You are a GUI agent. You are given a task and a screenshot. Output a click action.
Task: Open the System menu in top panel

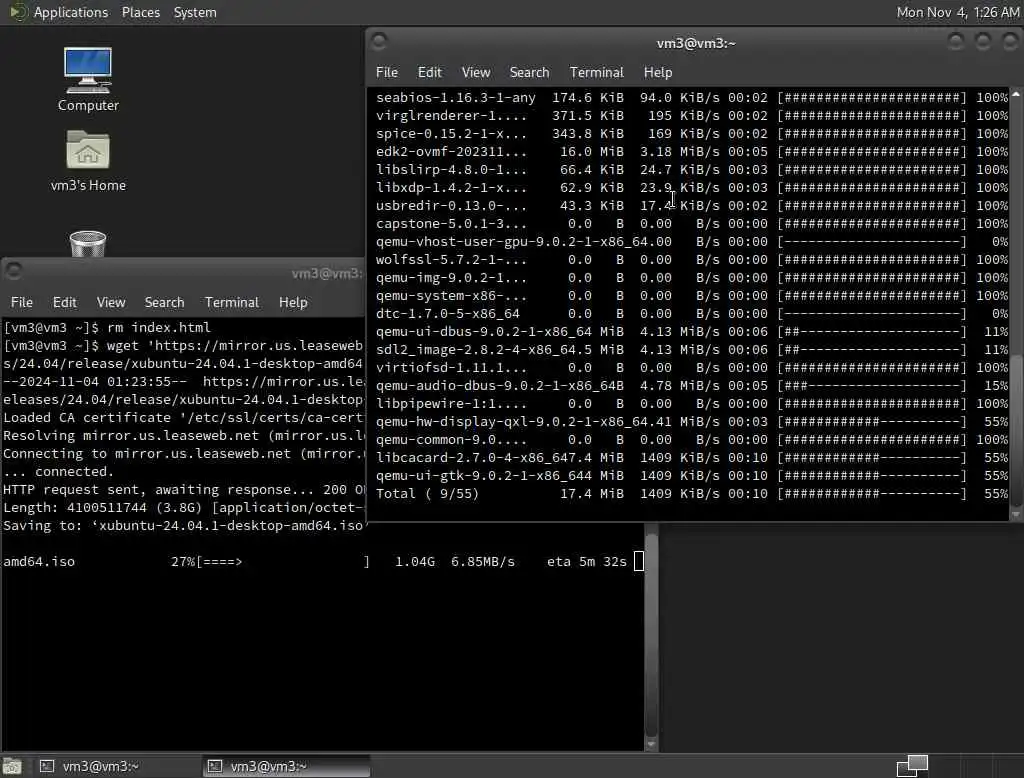195,12
